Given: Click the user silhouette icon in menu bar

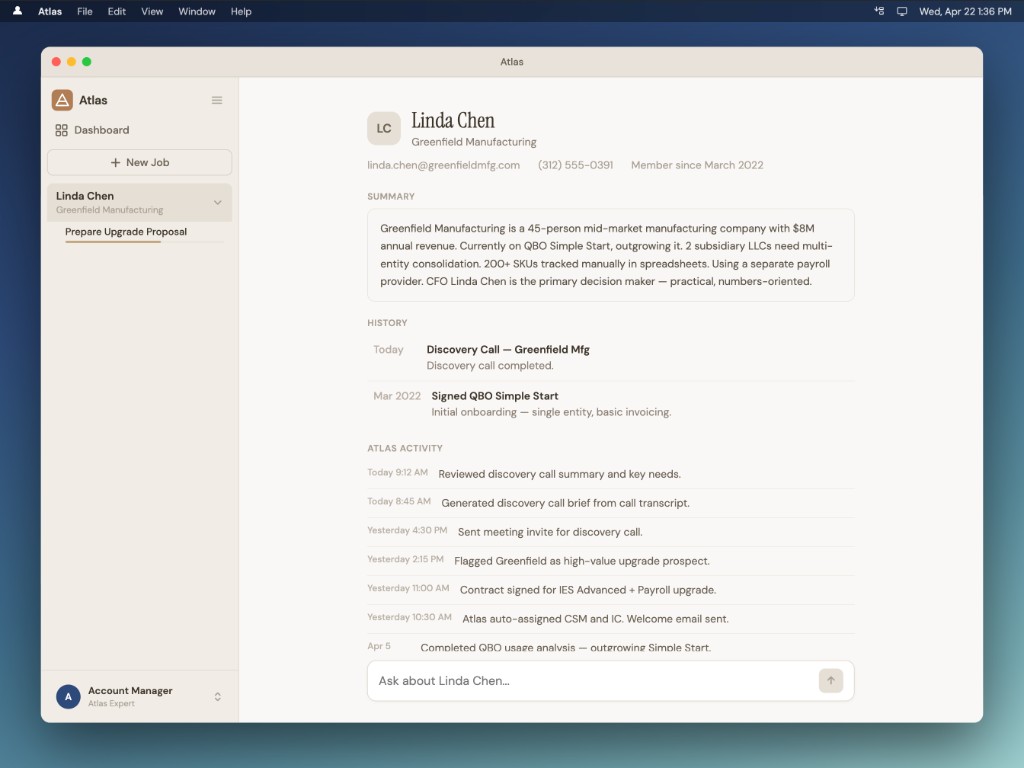Looking at the screenshot, I should 18,11.
